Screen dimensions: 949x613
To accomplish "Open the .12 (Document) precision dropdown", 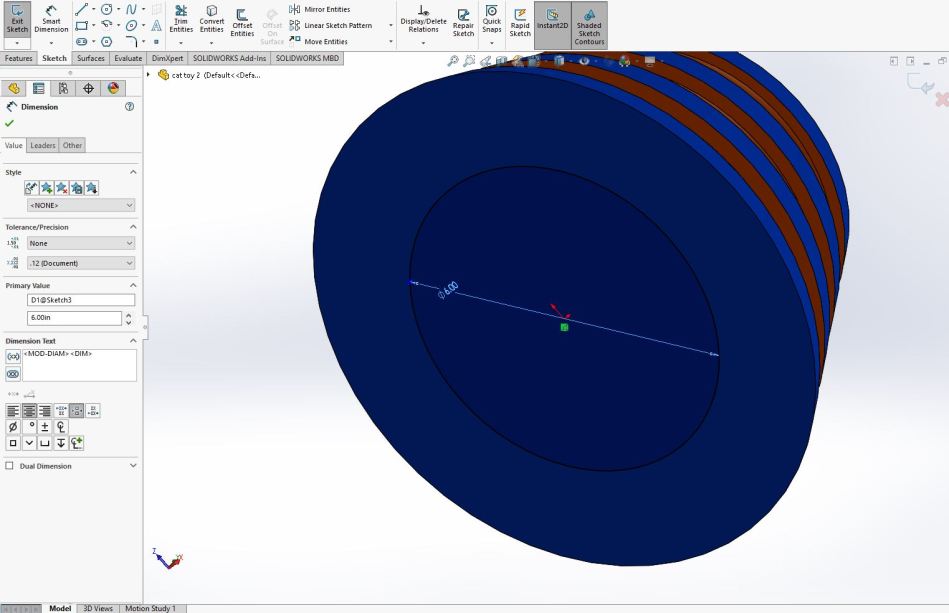I will (81, 263).
